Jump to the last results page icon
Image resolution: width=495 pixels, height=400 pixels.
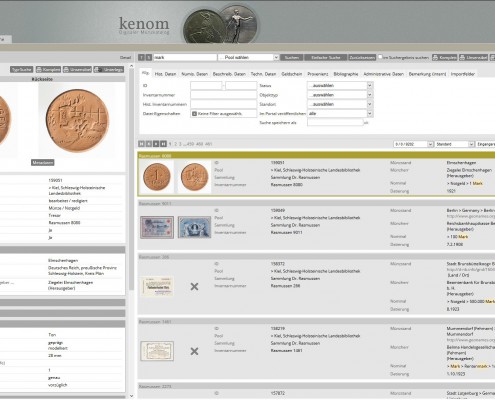click(x=163, y=144)
